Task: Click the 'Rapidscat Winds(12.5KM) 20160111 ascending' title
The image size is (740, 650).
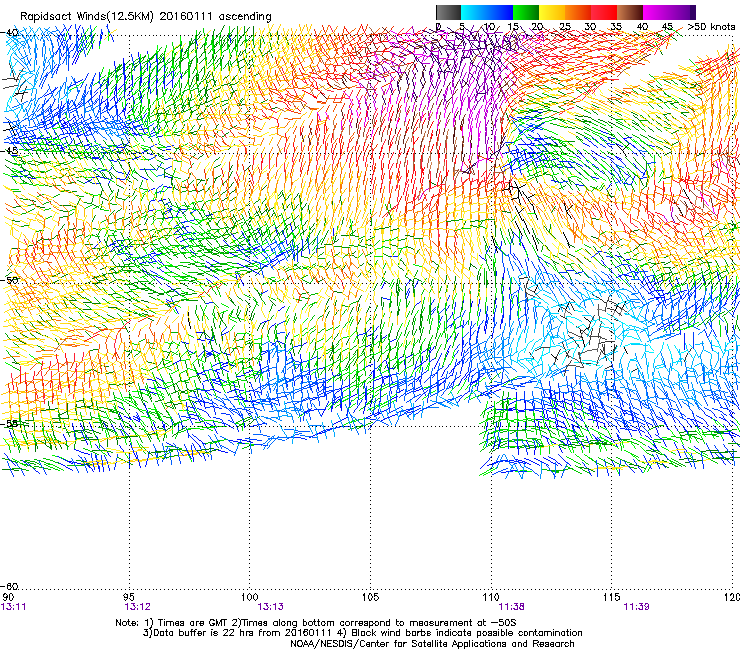Action: tap(146, 17)
